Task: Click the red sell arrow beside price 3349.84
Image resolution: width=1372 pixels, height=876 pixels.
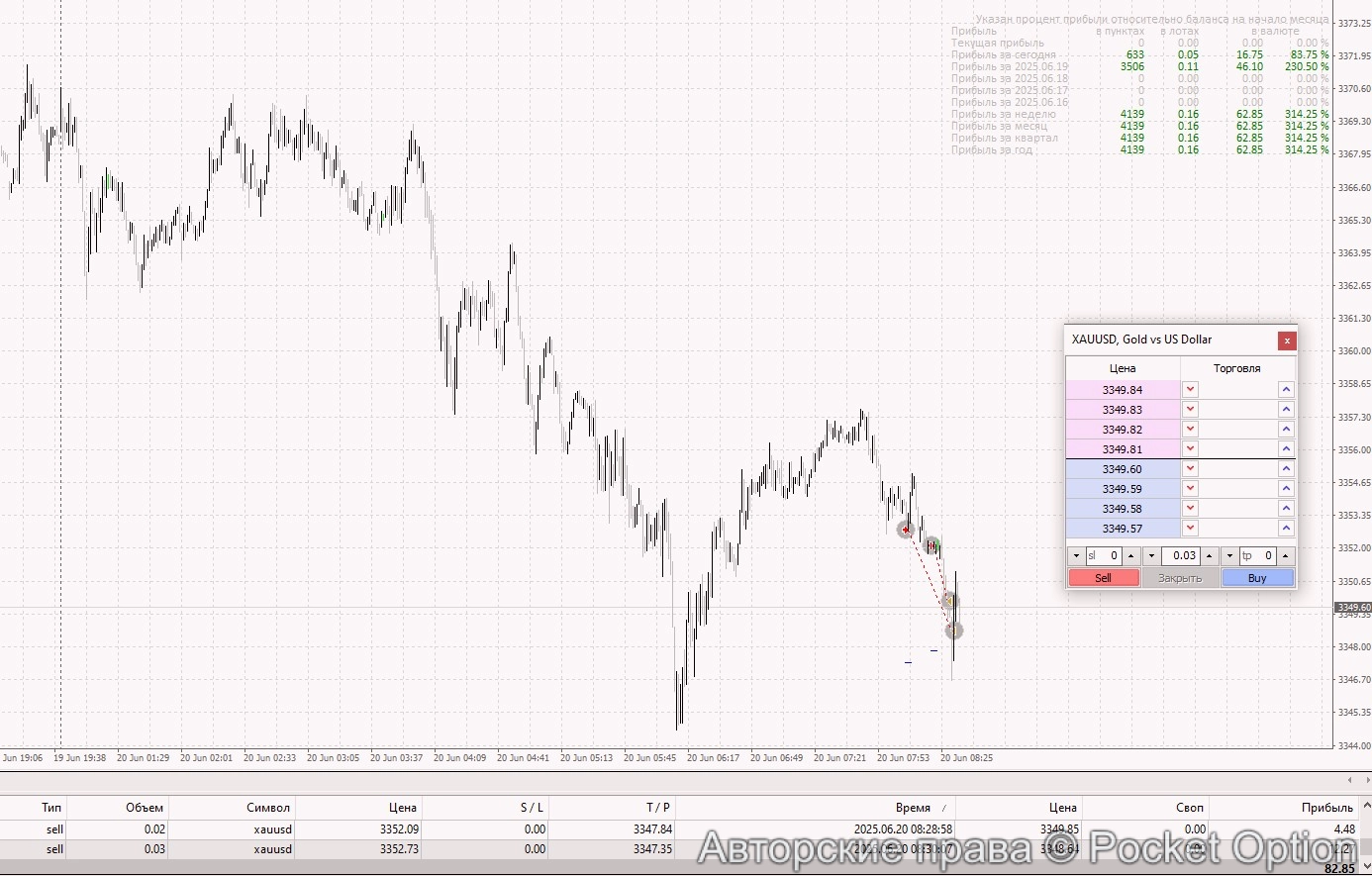Action: tap(1190, 390)
